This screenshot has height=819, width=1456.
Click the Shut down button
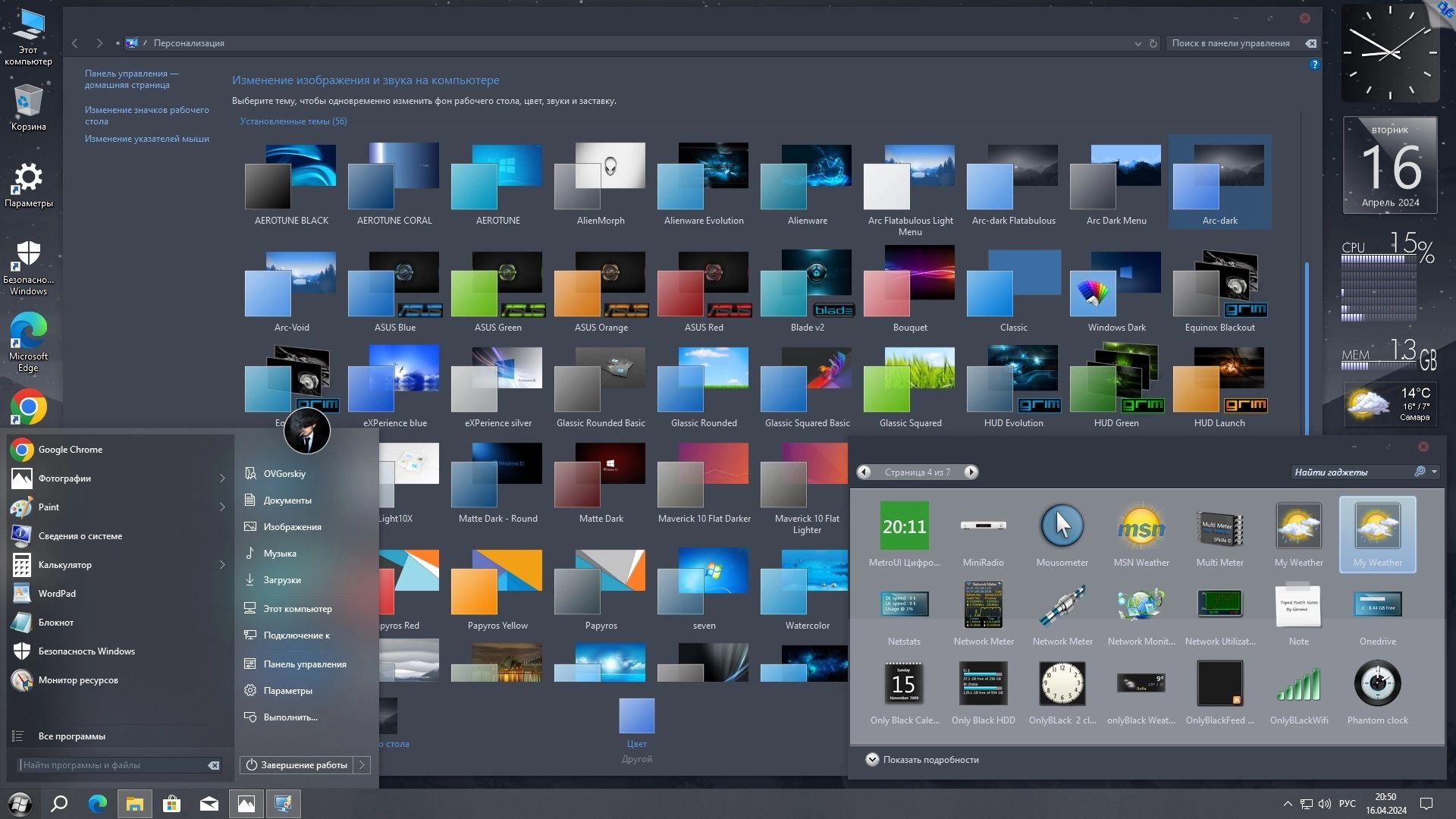point(297,765)
